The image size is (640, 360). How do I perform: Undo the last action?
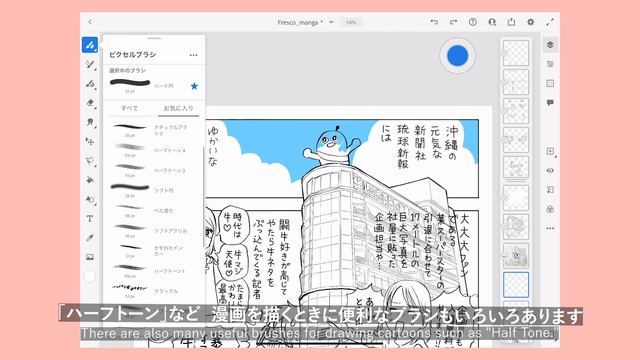coord(434,22)
